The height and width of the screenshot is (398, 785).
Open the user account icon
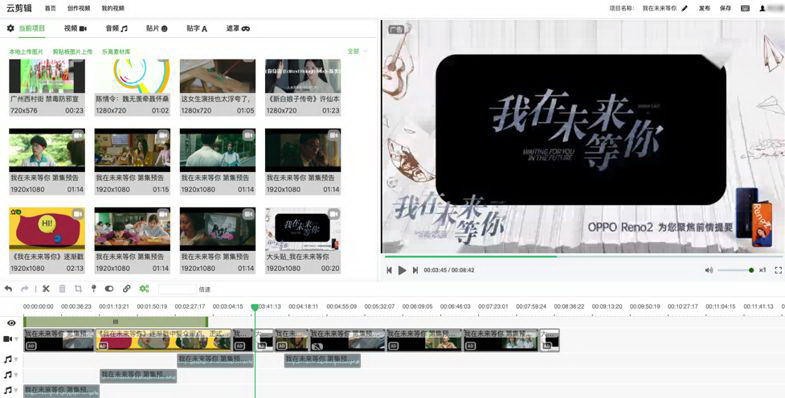[762, 8]
